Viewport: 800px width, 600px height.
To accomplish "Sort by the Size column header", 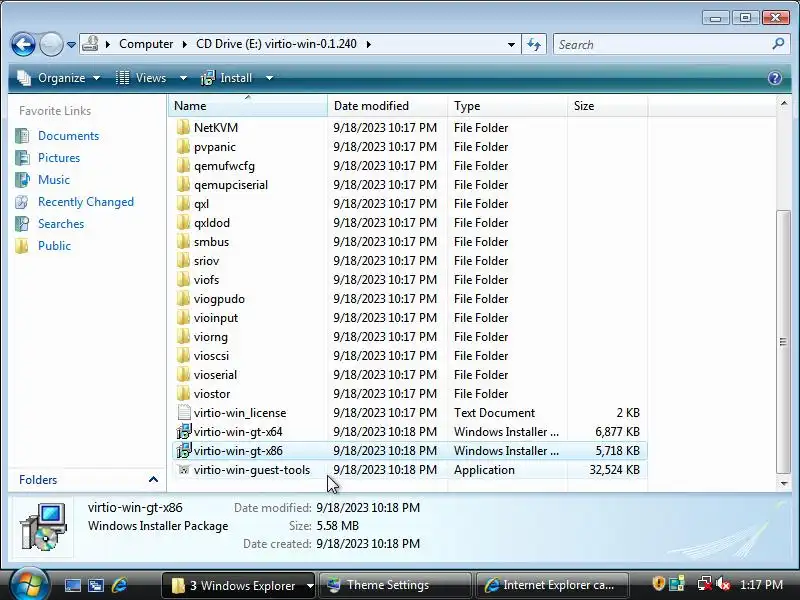I will [x=607, y=106].
